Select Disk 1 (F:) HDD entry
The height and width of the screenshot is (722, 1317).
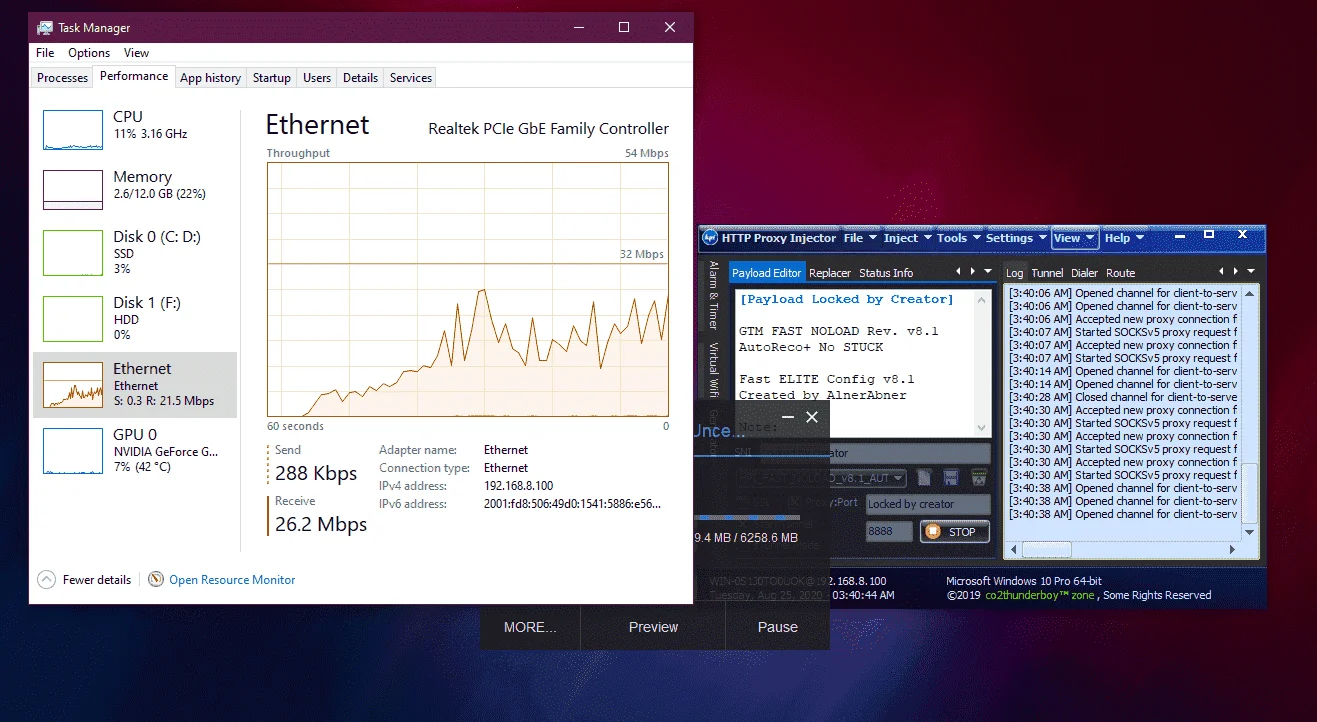point(135,318)
